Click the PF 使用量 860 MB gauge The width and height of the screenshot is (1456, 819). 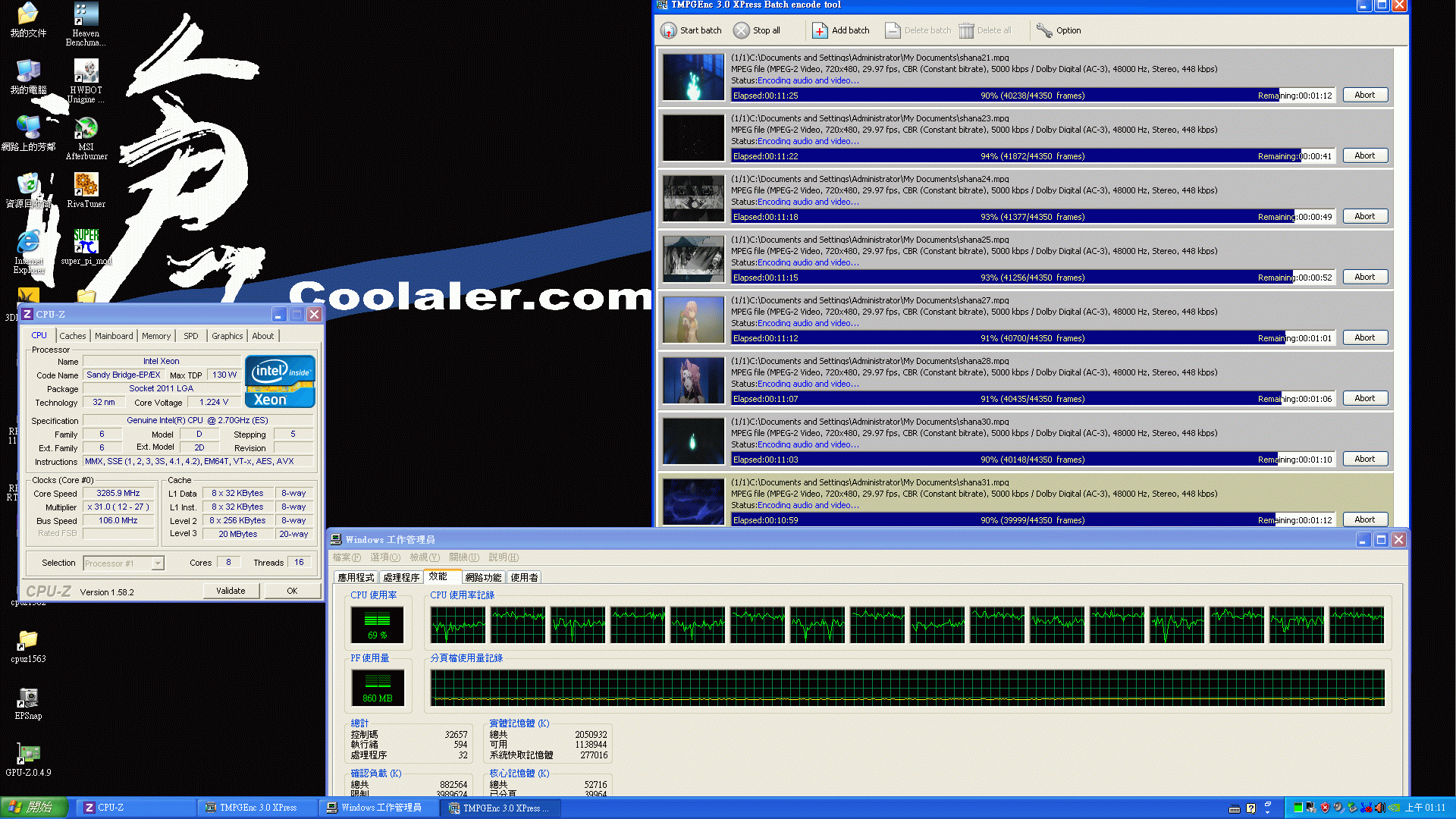[377, 688]
